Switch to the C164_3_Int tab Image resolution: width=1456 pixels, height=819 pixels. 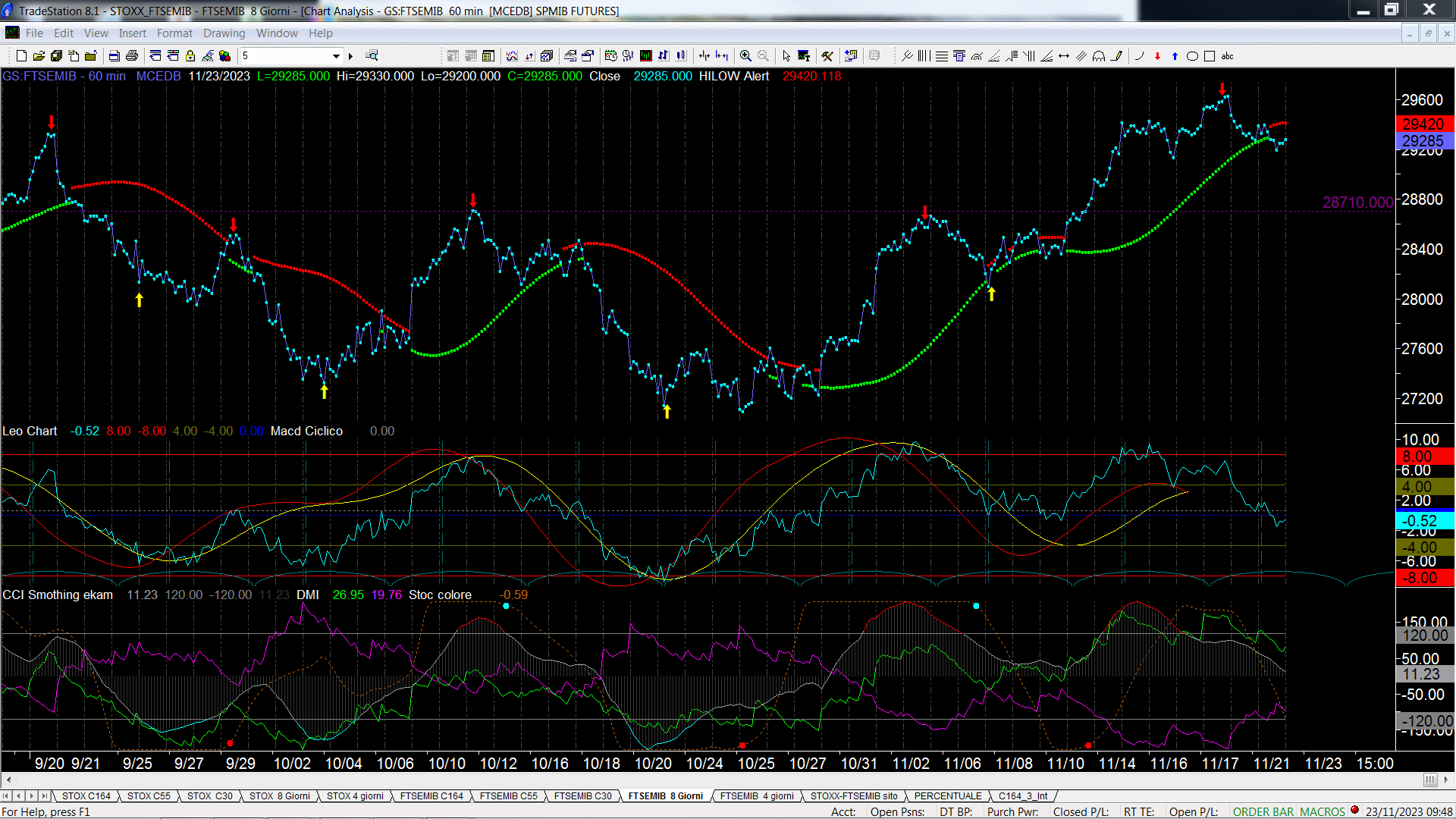1023,796
